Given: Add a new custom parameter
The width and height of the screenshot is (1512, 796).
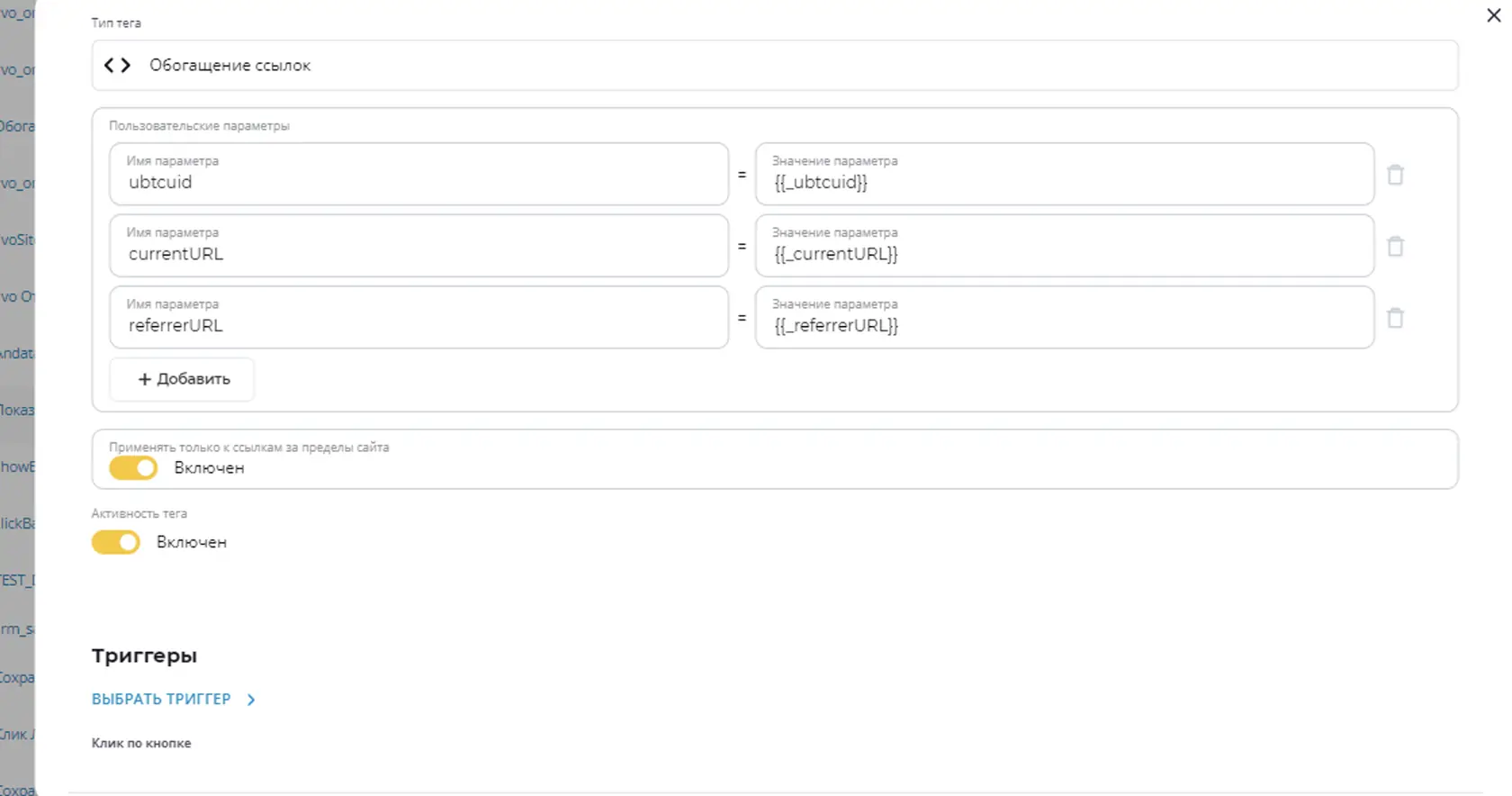Looking at the screenshot, I should 182,379.
